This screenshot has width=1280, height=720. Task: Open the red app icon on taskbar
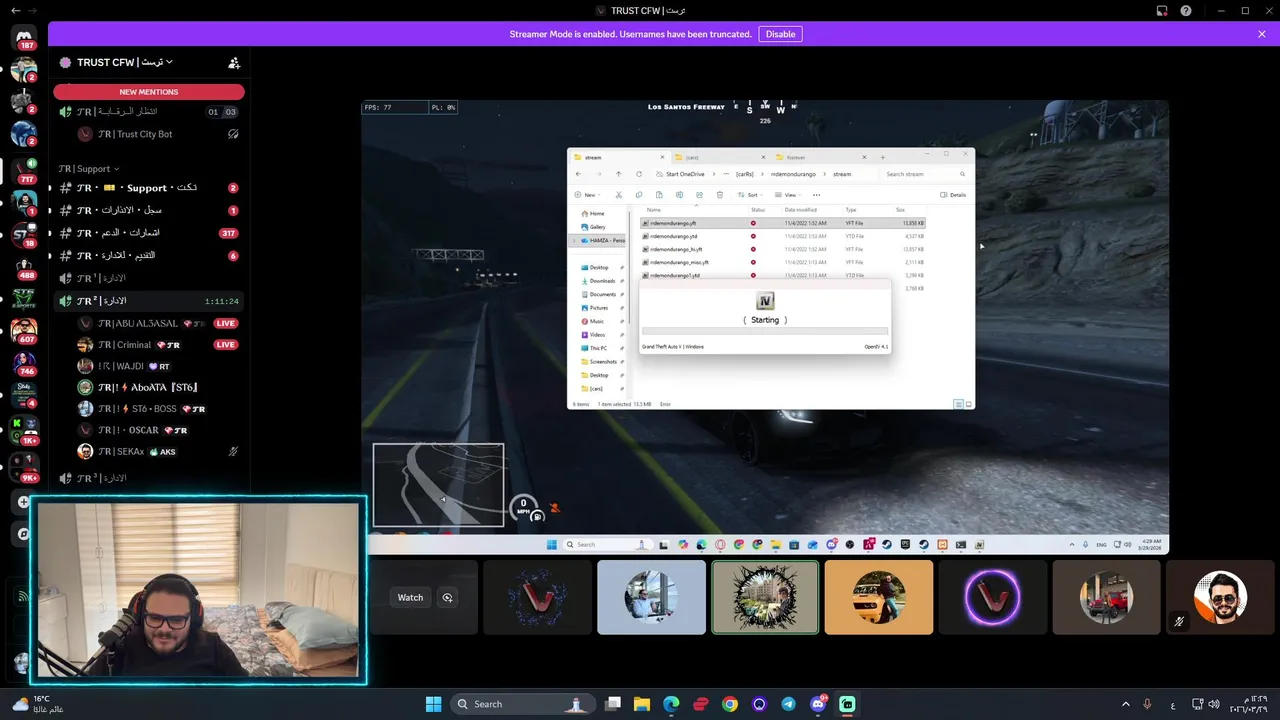[x=701, y=704]
